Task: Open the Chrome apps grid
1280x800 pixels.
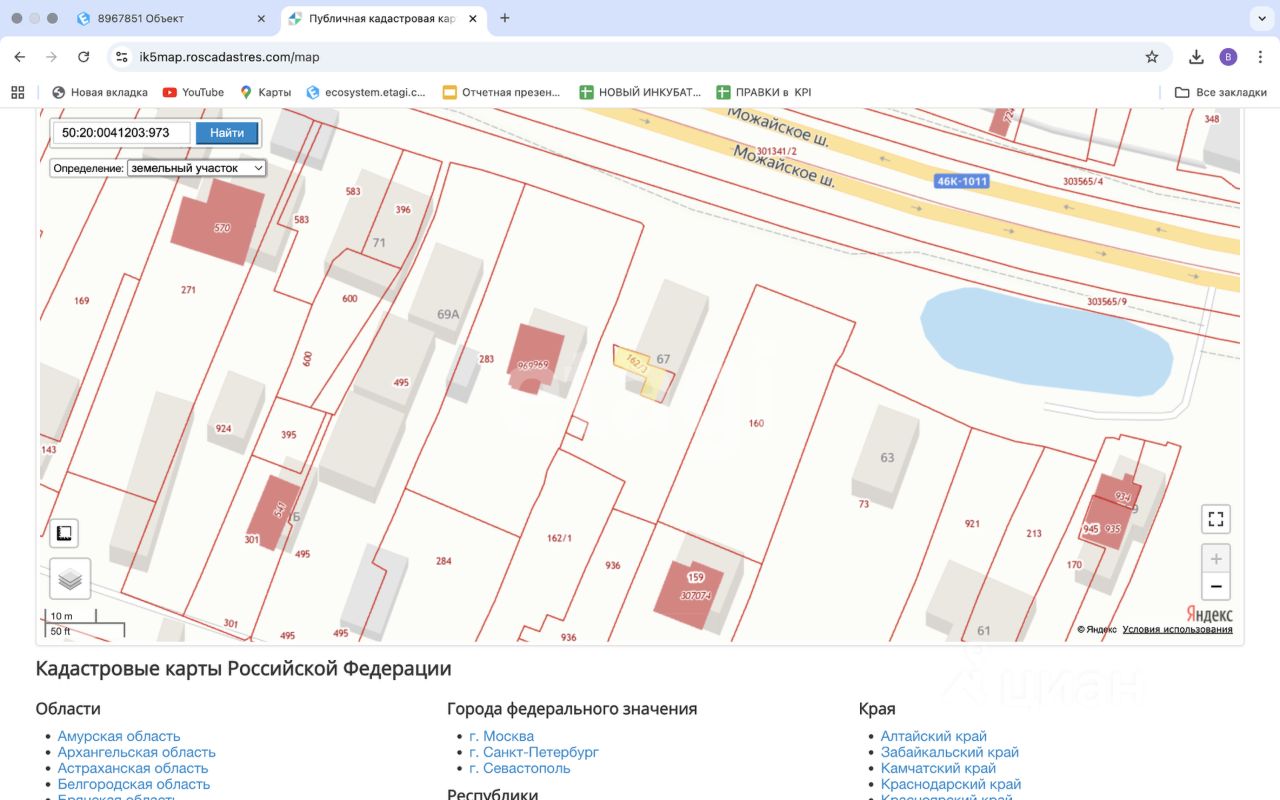Action: pos(17,92)
